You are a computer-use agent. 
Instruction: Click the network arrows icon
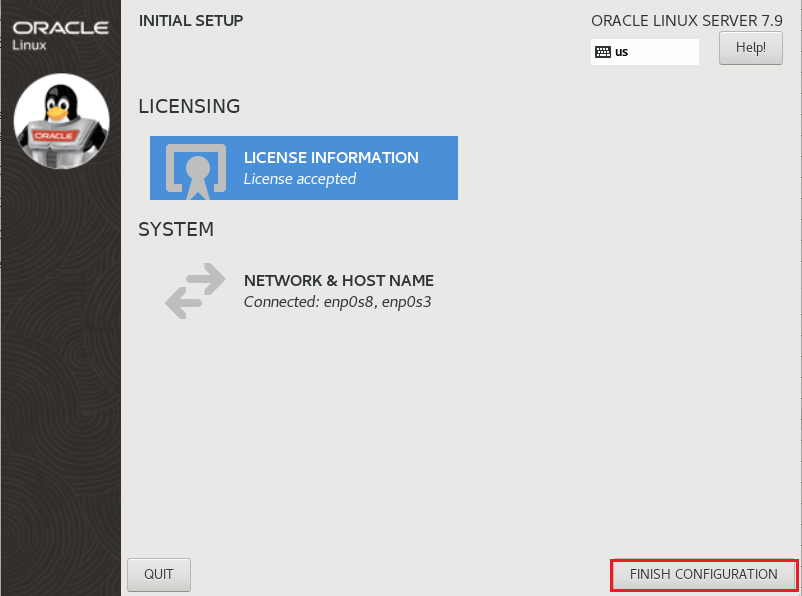[195, 291]
